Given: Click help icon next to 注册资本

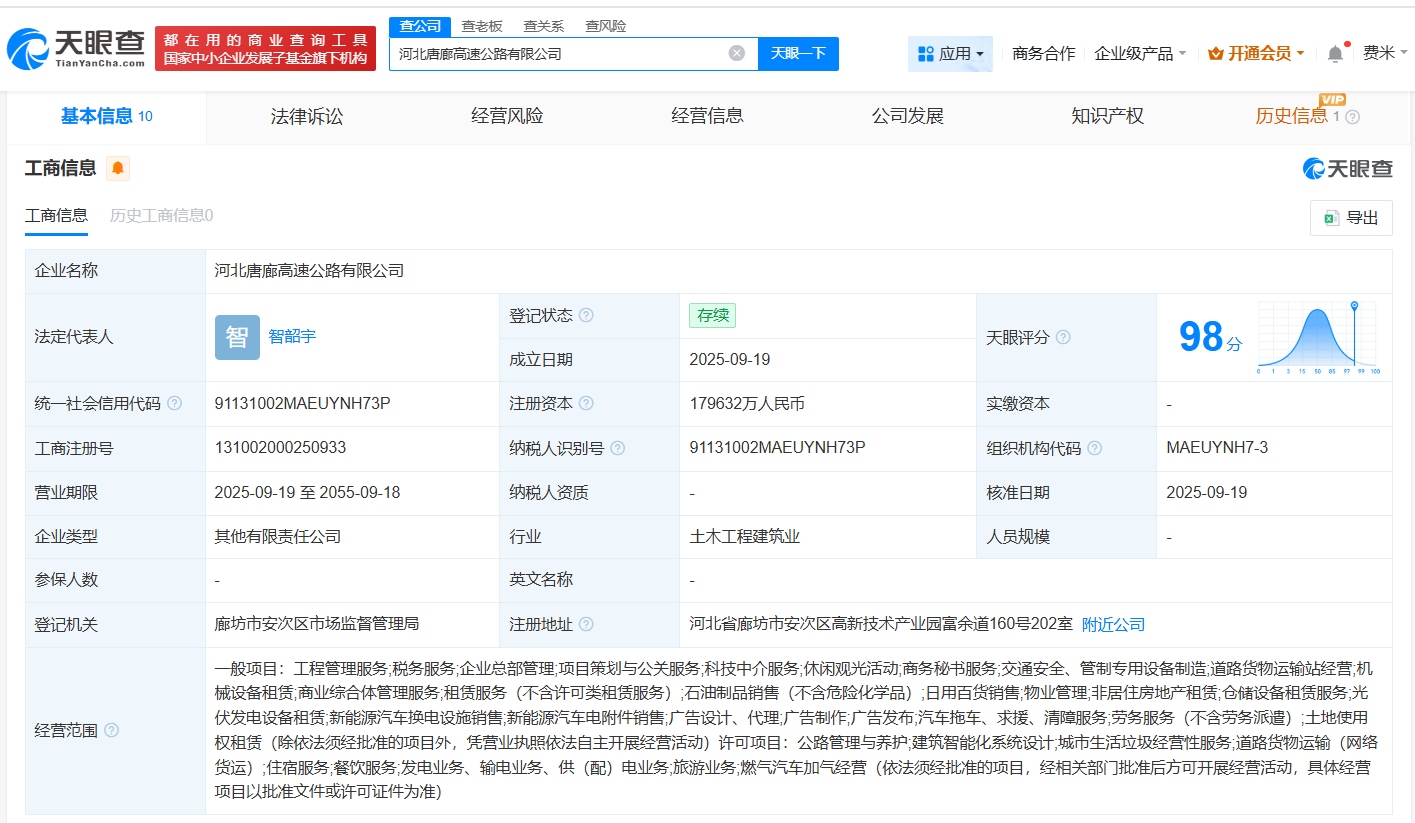Looking at the screenshot, I should 586,403.
